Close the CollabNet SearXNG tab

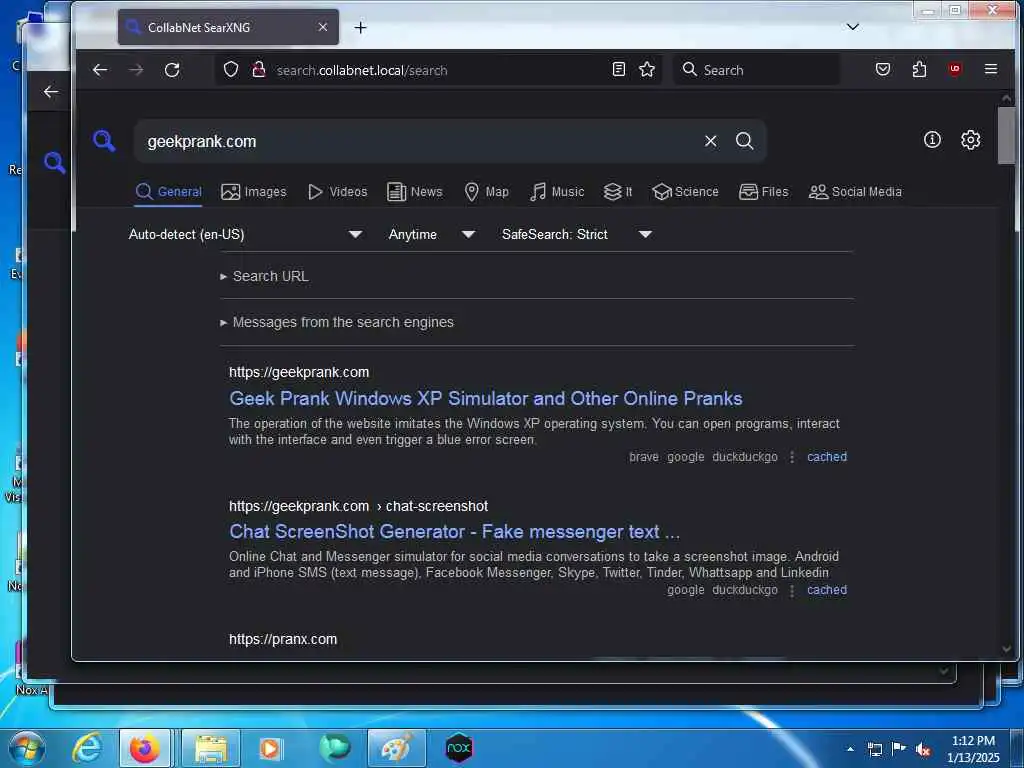pos(323,27)
